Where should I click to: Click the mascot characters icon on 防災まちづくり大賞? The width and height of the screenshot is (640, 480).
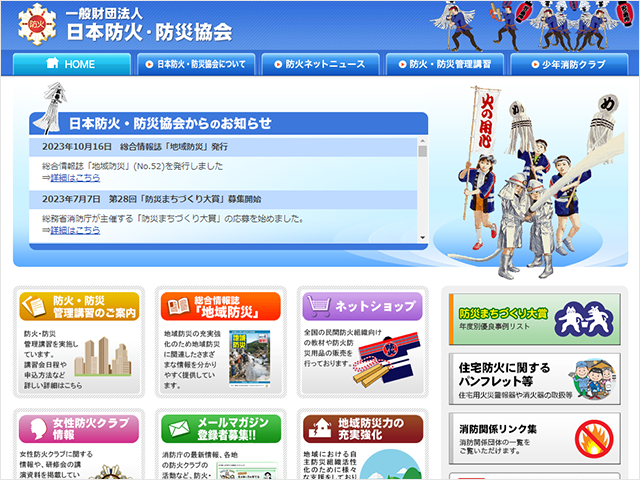584,320
